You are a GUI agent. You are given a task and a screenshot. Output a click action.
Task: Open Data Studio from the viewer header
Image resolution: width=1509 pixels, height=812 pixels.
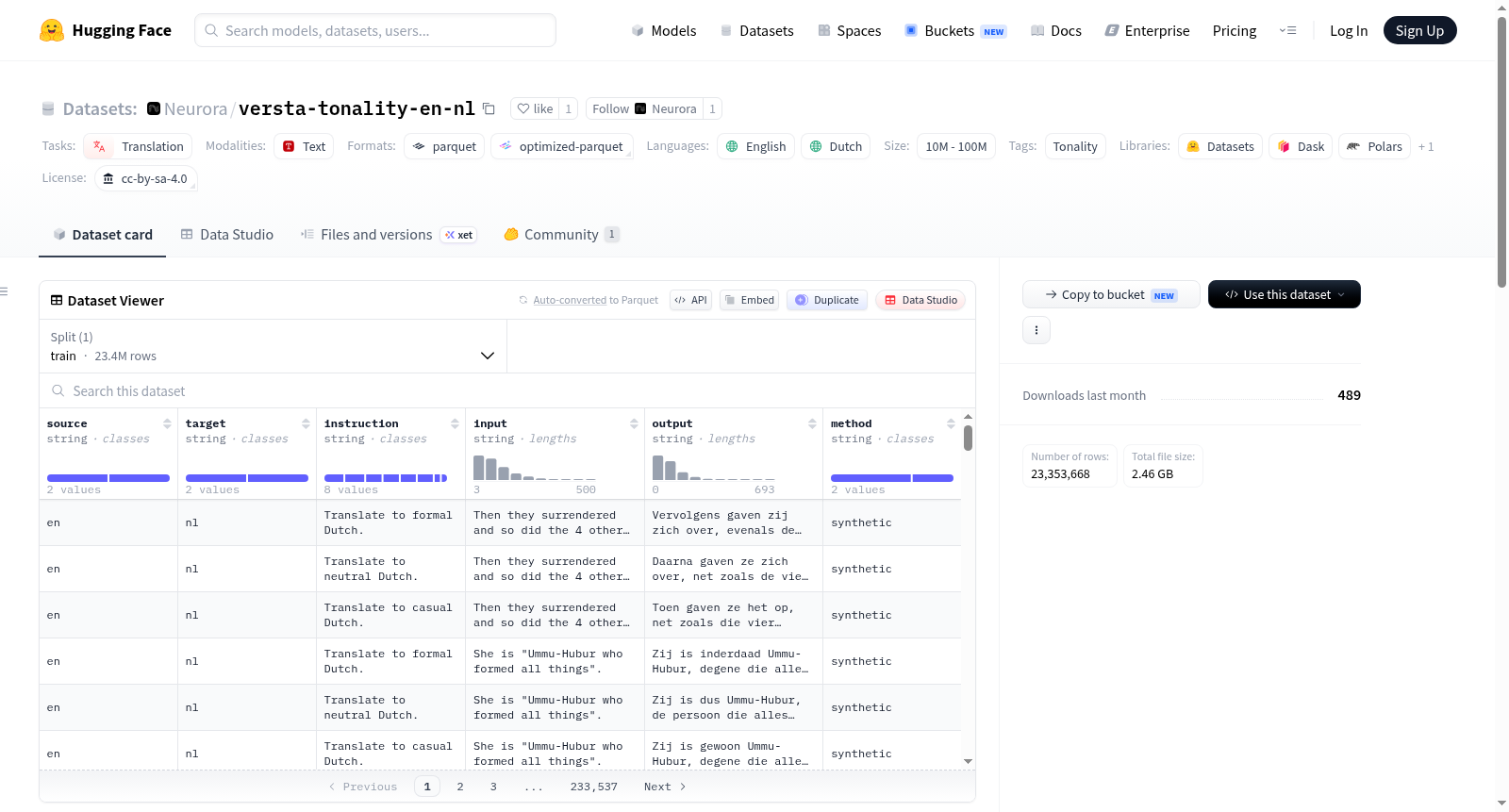coord(920,300)
